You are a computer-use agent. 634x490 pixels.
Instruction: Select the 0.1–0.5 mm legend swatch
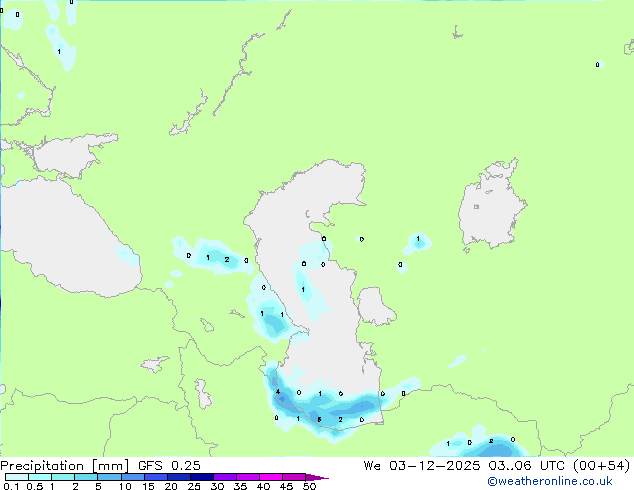(17, 477)
